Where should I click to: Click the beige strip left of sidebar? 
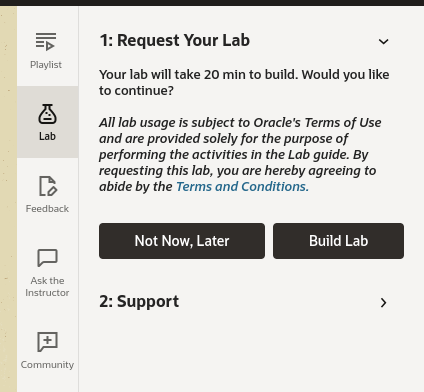8,199
